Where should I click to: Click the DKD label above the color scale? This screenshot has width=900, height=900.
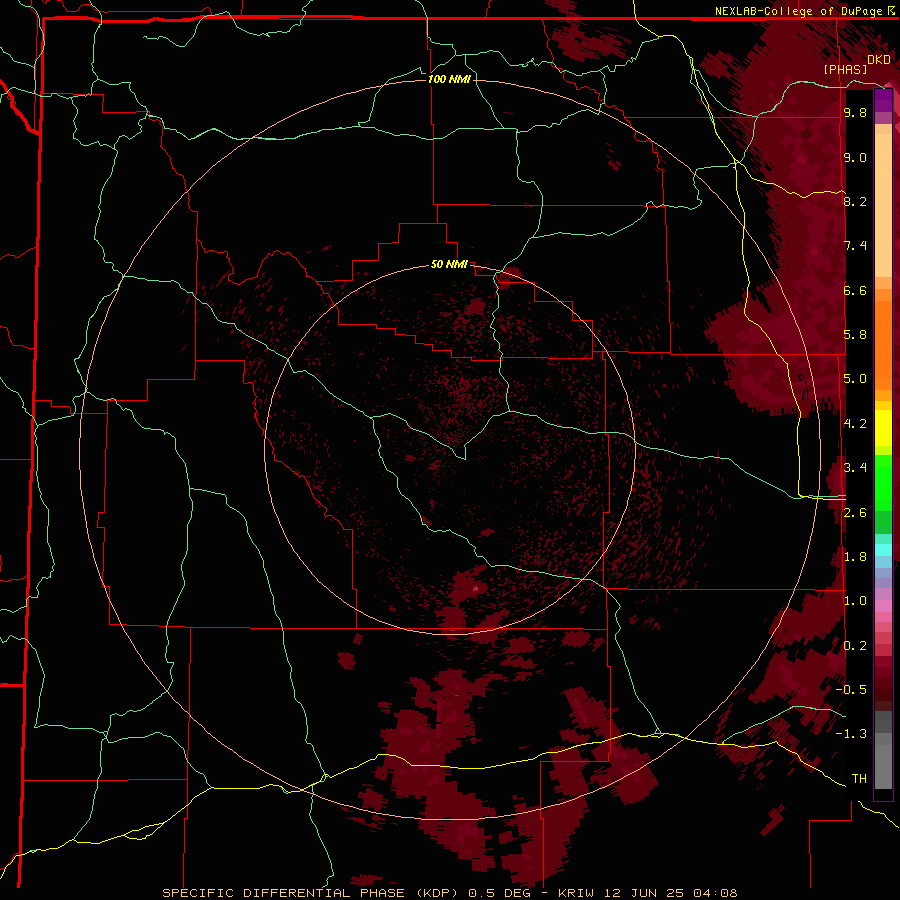coord(878,60)
